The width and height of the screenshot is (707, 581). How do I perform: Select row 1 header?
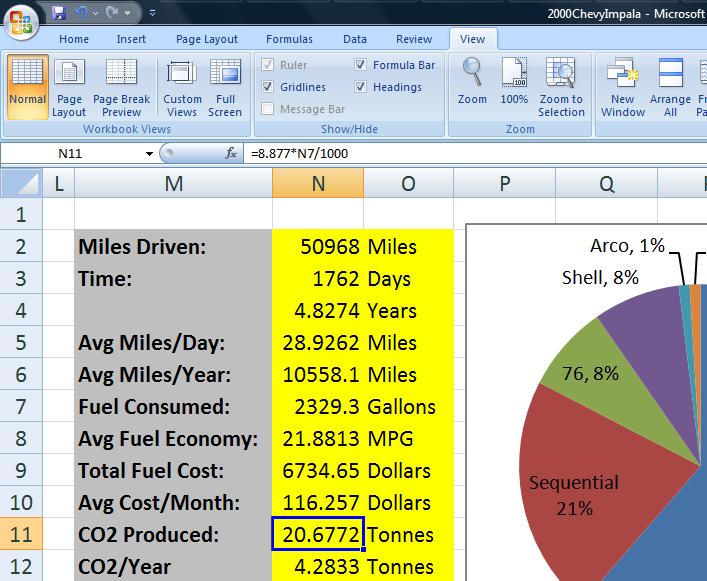(21, 214)
